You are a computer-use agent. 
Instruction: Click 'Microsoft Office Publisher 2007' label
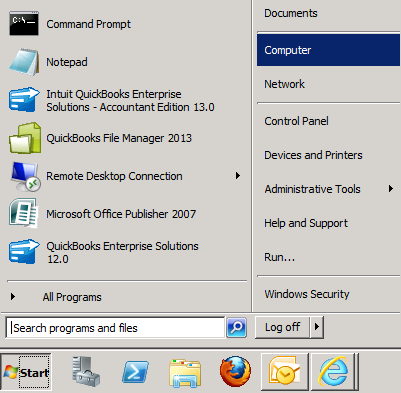click(x=121, y=214)
